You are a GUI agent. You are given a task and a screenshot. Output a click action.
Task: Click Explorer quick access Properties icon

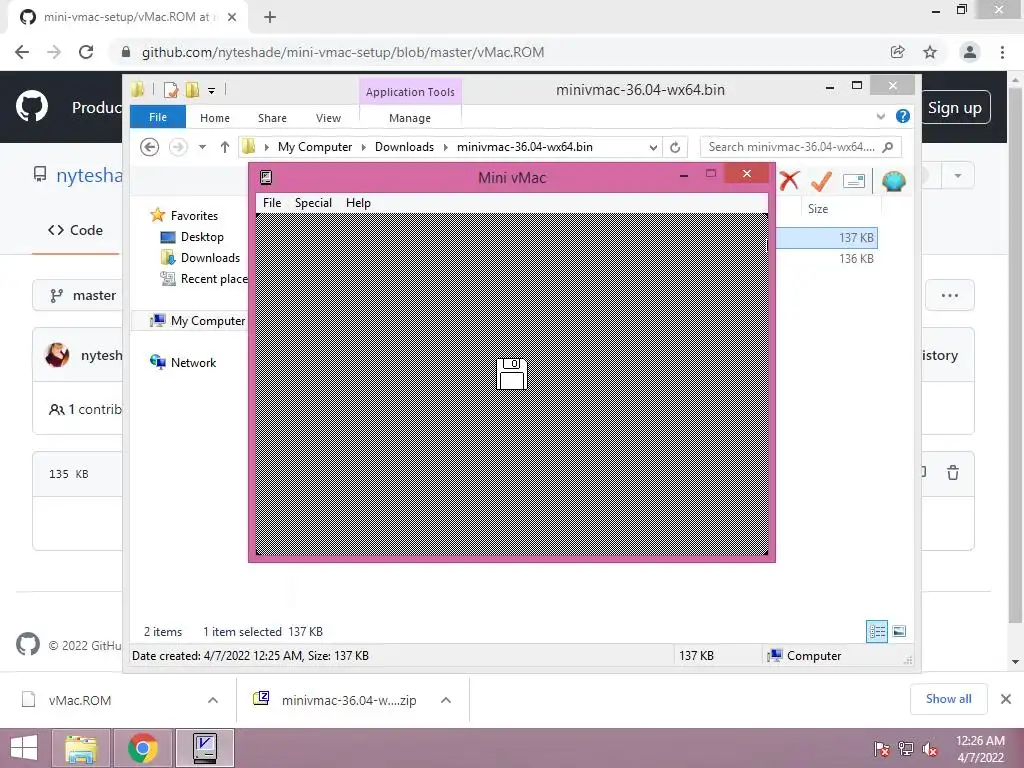click(x=171, y=90)
